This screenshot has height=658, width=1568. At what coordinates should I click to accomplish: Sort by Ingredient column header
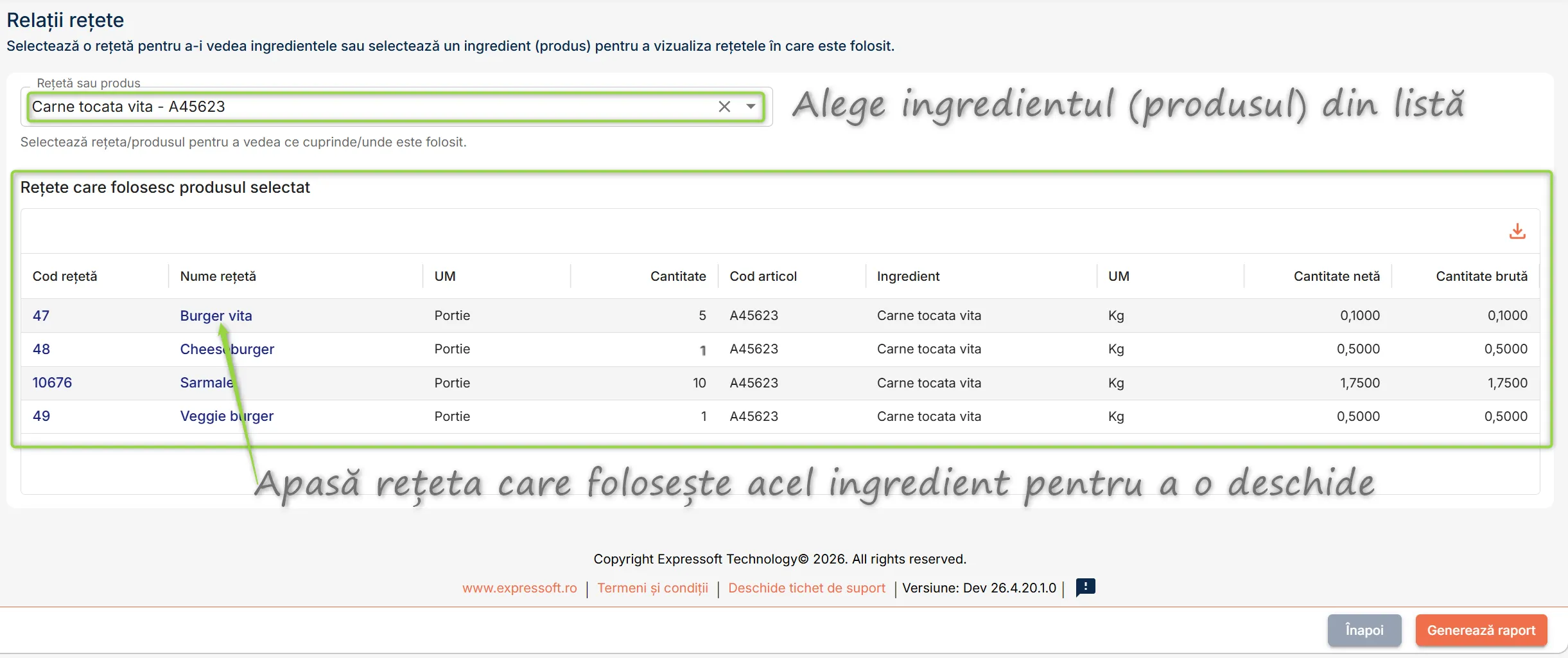[908, 276]
